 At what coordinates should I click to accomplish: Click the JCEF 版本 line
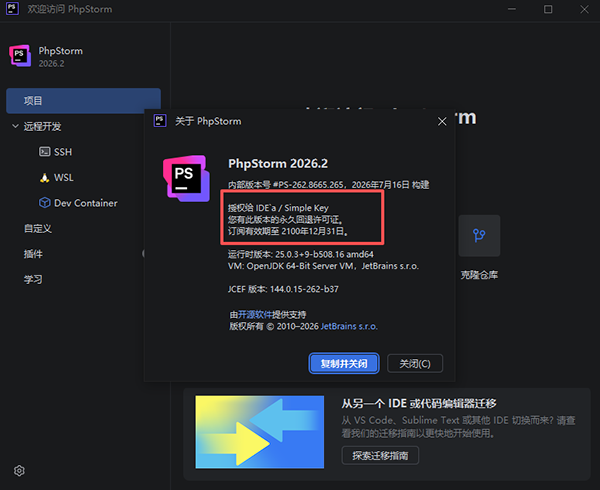click(x=283, y=289)
